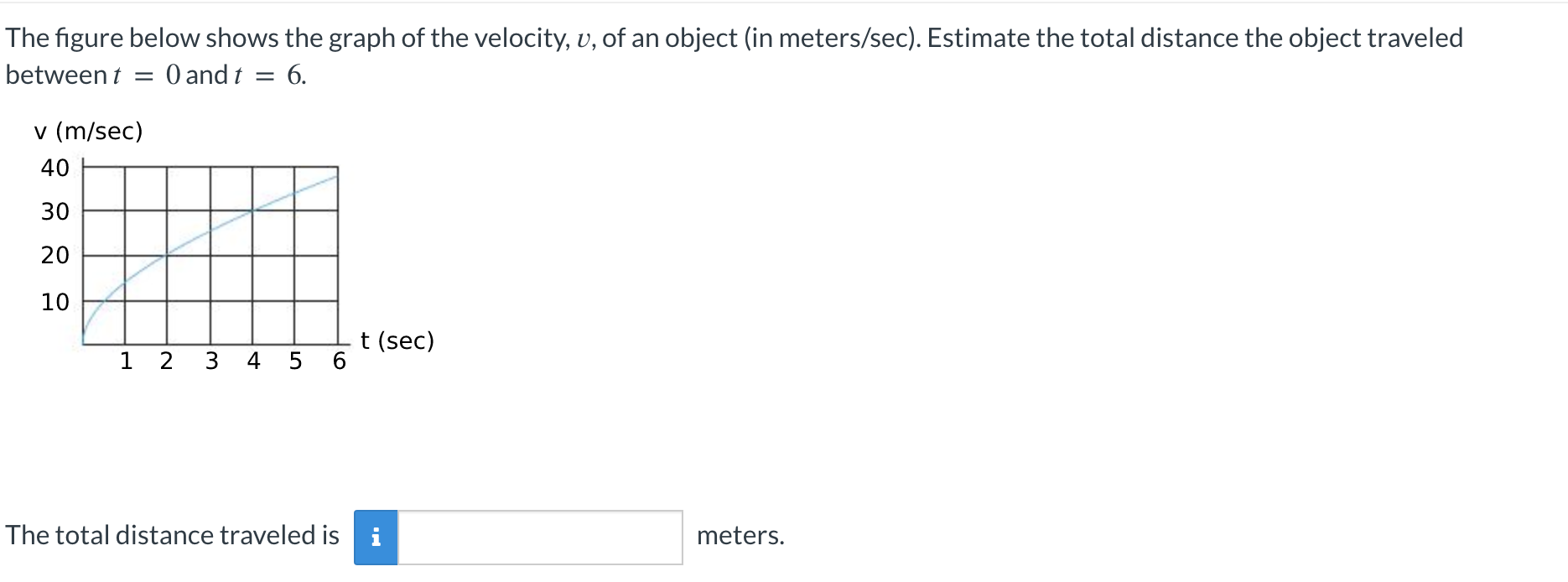Click the tick label 1 on time axis
Viewport: 1568px width, 582px height.
(127, 361)
